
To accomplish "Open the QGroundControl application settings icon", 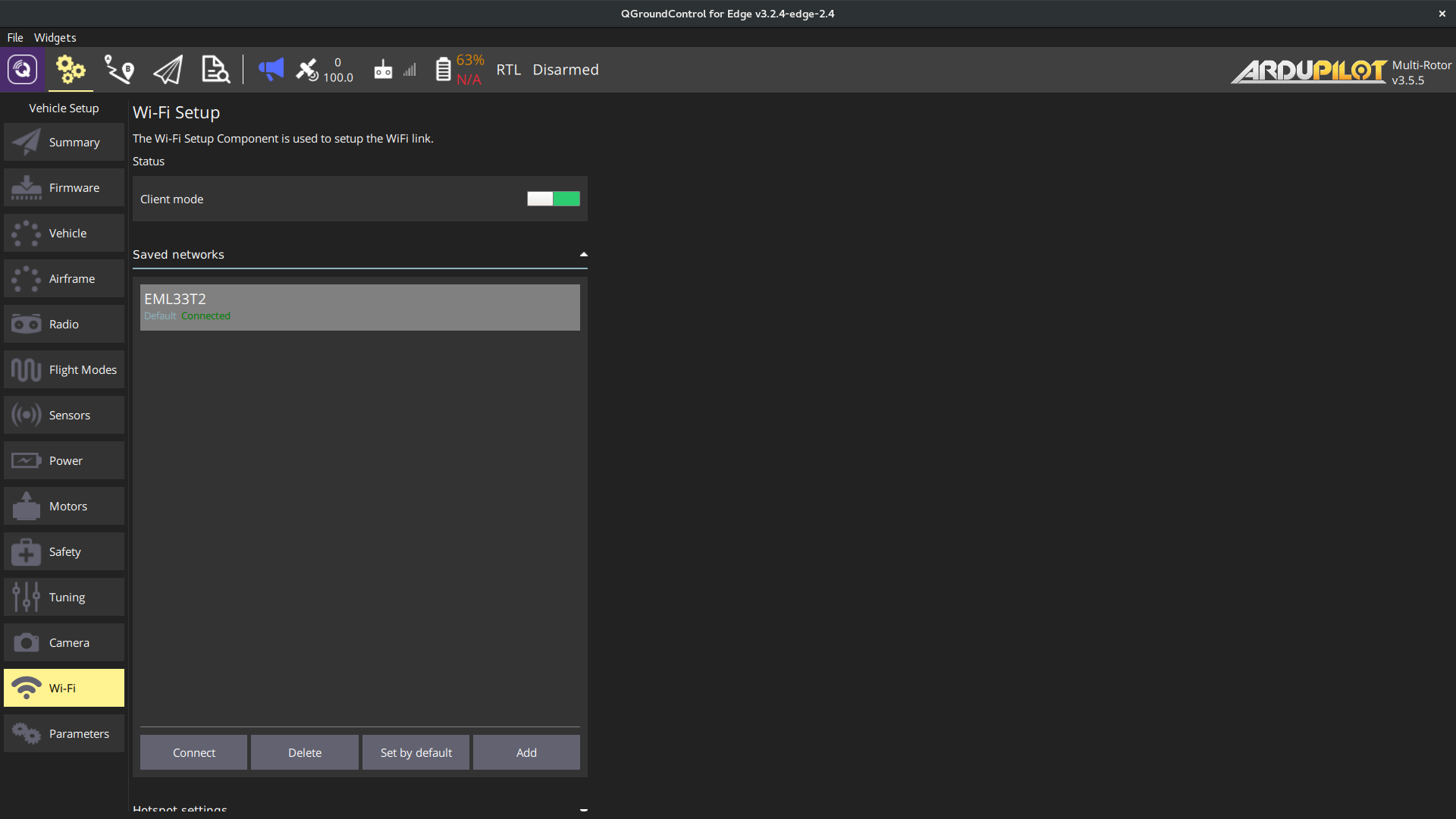I will point(22,70).
